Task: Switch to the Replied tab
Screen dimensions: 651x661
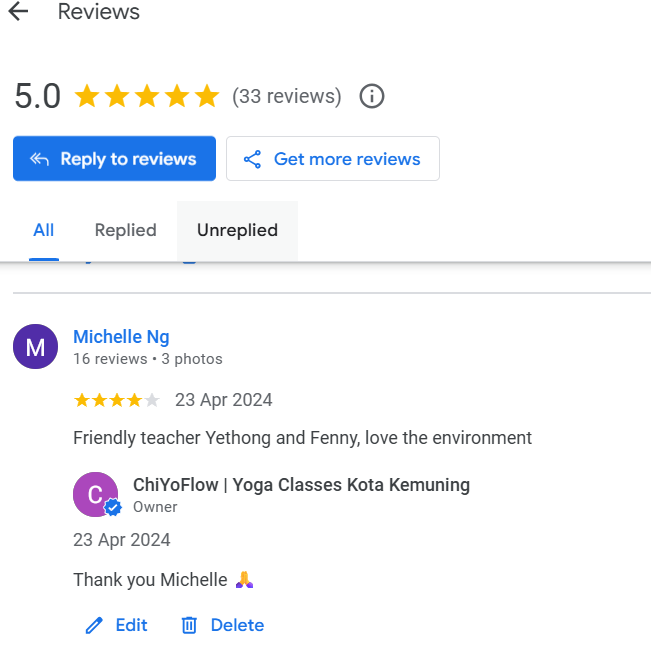Action: click(125, 230)
